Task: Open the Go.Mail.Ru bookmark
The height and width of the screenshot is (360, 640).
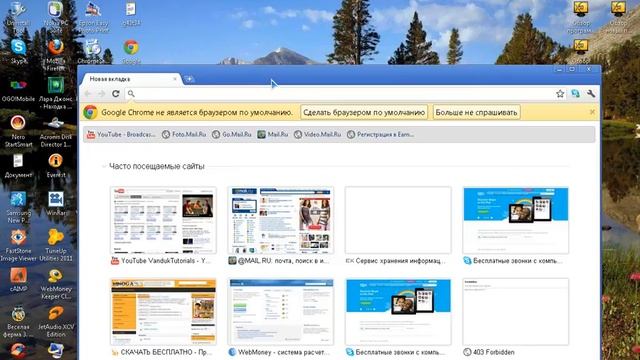Action: [x=231, y=134]
